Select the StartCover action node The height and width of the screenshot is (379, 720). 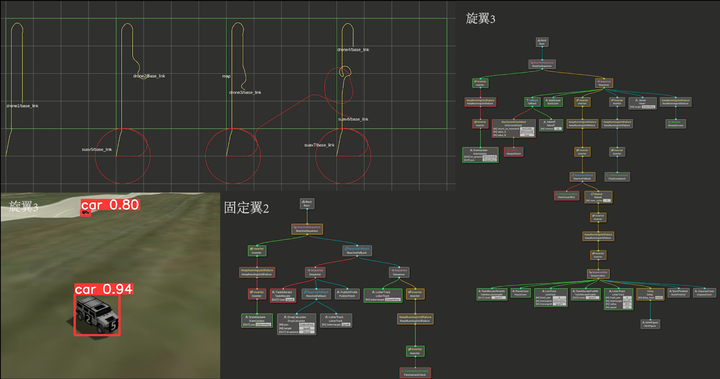553,102
